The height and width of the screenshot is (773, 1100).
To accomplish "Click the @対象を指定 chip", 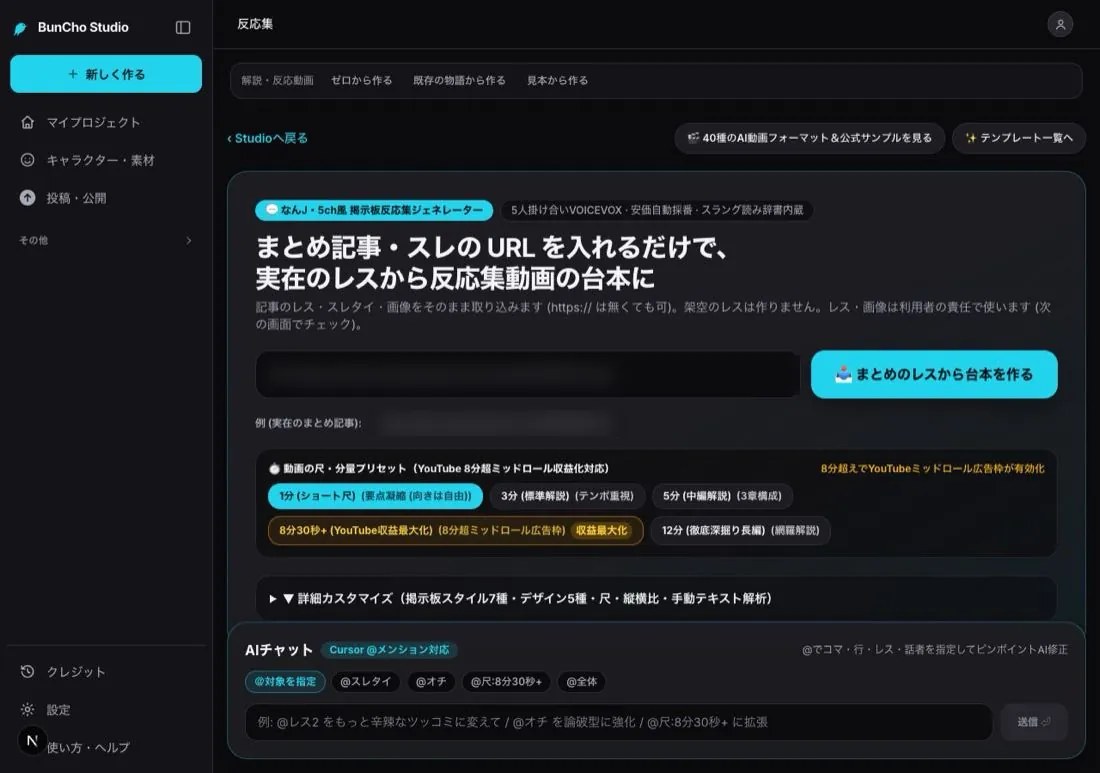I will pos(285,682).
